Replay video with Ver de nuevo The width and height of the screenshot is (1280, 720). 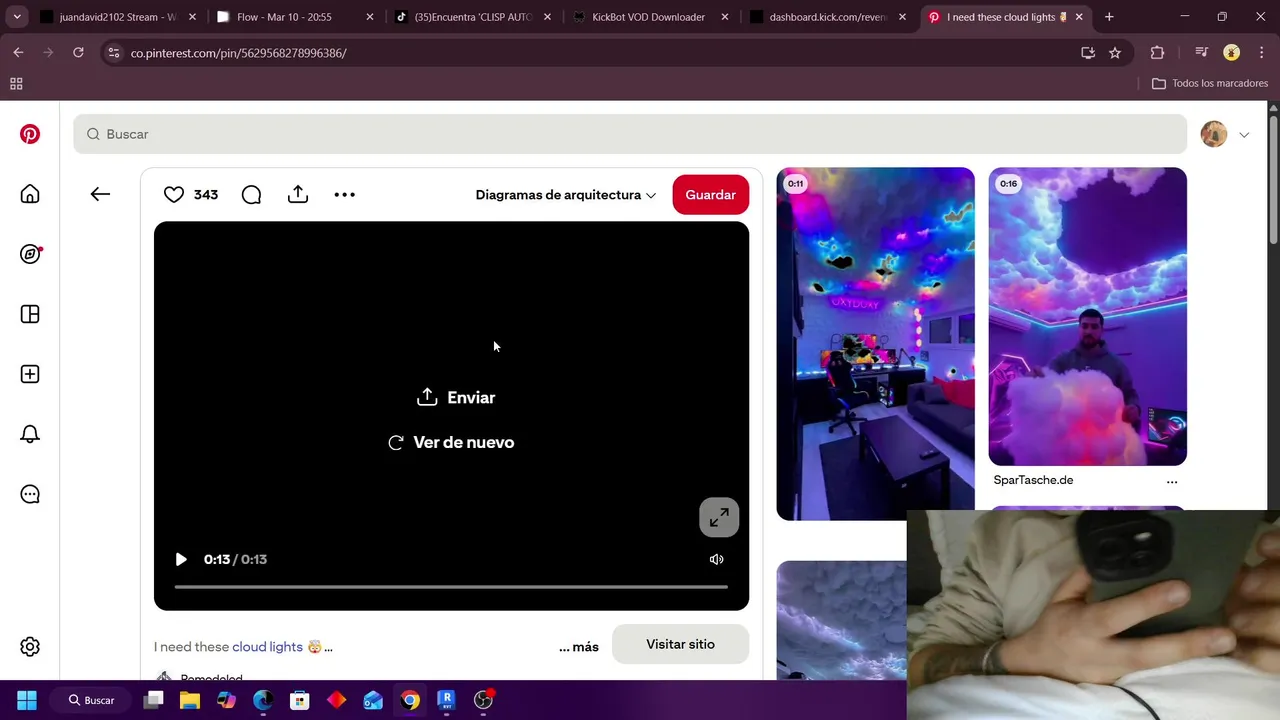click(451, 442)
